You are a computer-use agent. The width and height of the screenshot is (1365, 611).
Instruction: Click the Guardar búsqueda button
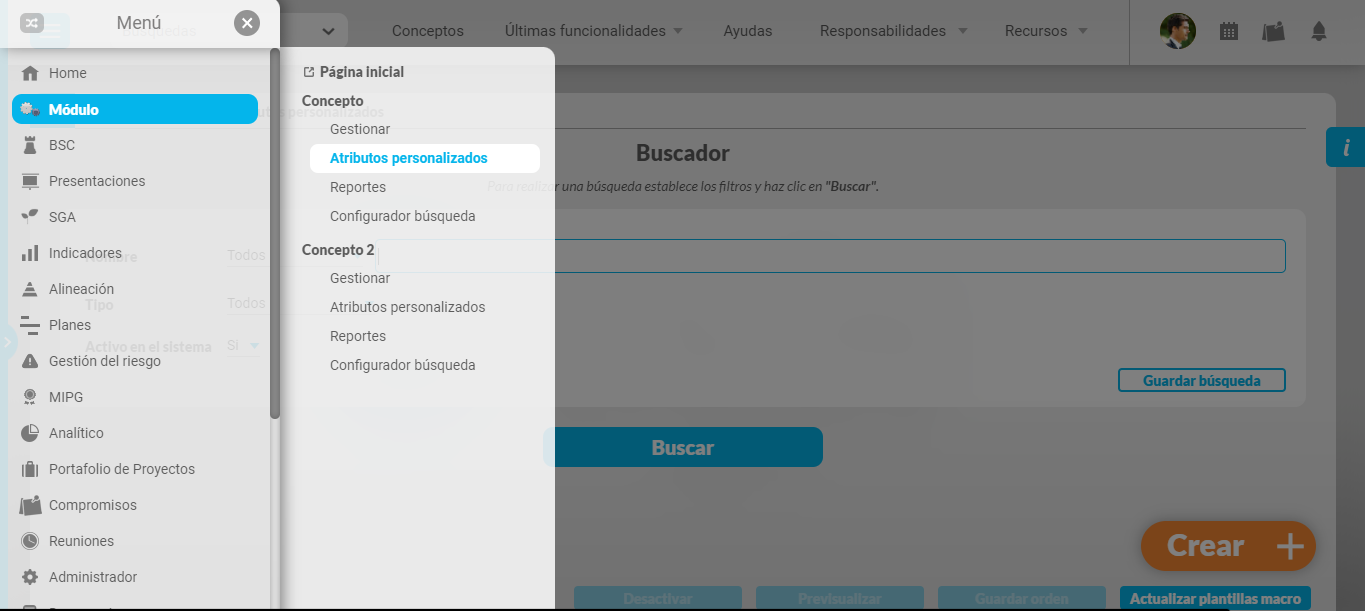[x=1201, y=380]
